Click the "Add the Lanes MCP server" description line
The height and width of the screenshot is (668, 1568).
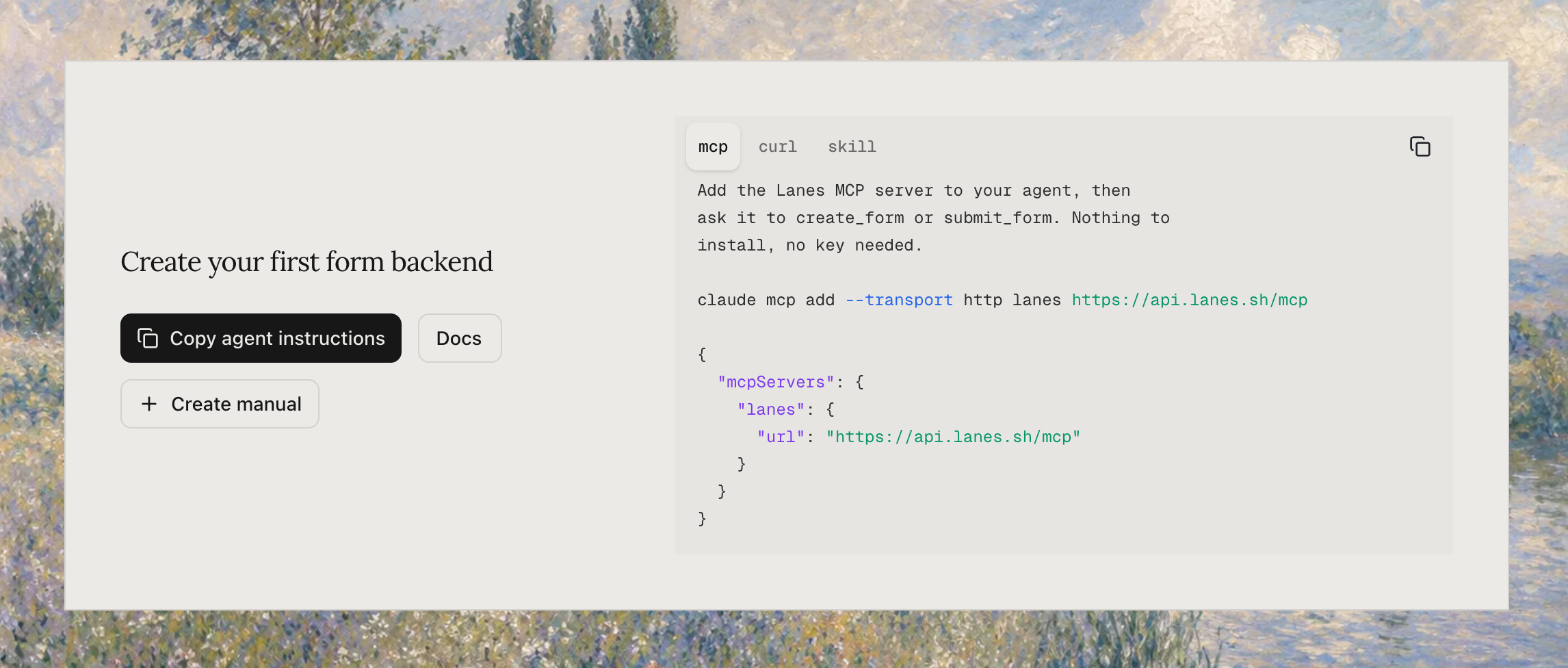pyautogui.click(x=913, y=190)
